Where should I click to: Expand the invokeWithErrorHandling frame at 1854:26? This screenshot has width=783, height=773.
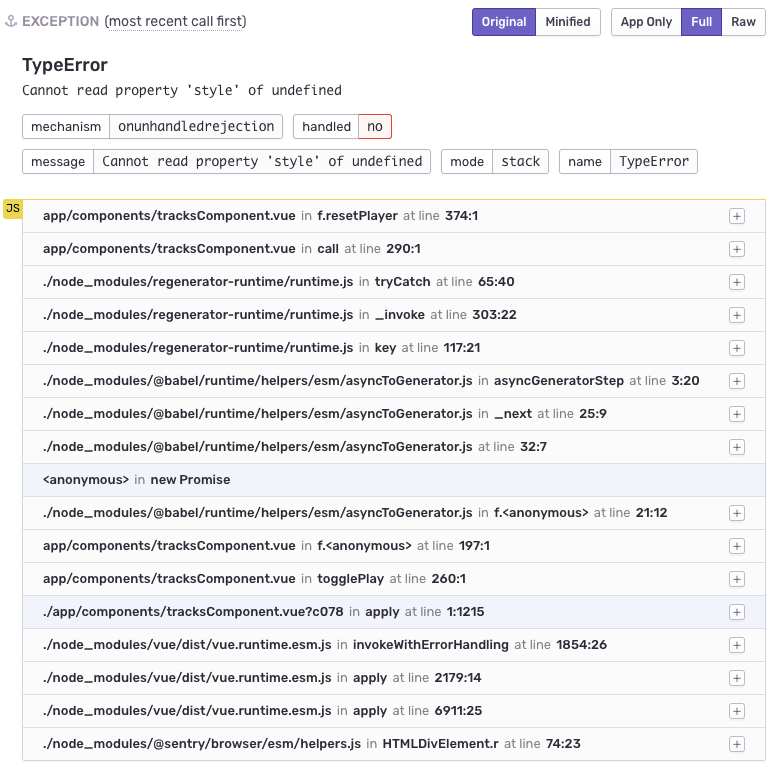737,645
